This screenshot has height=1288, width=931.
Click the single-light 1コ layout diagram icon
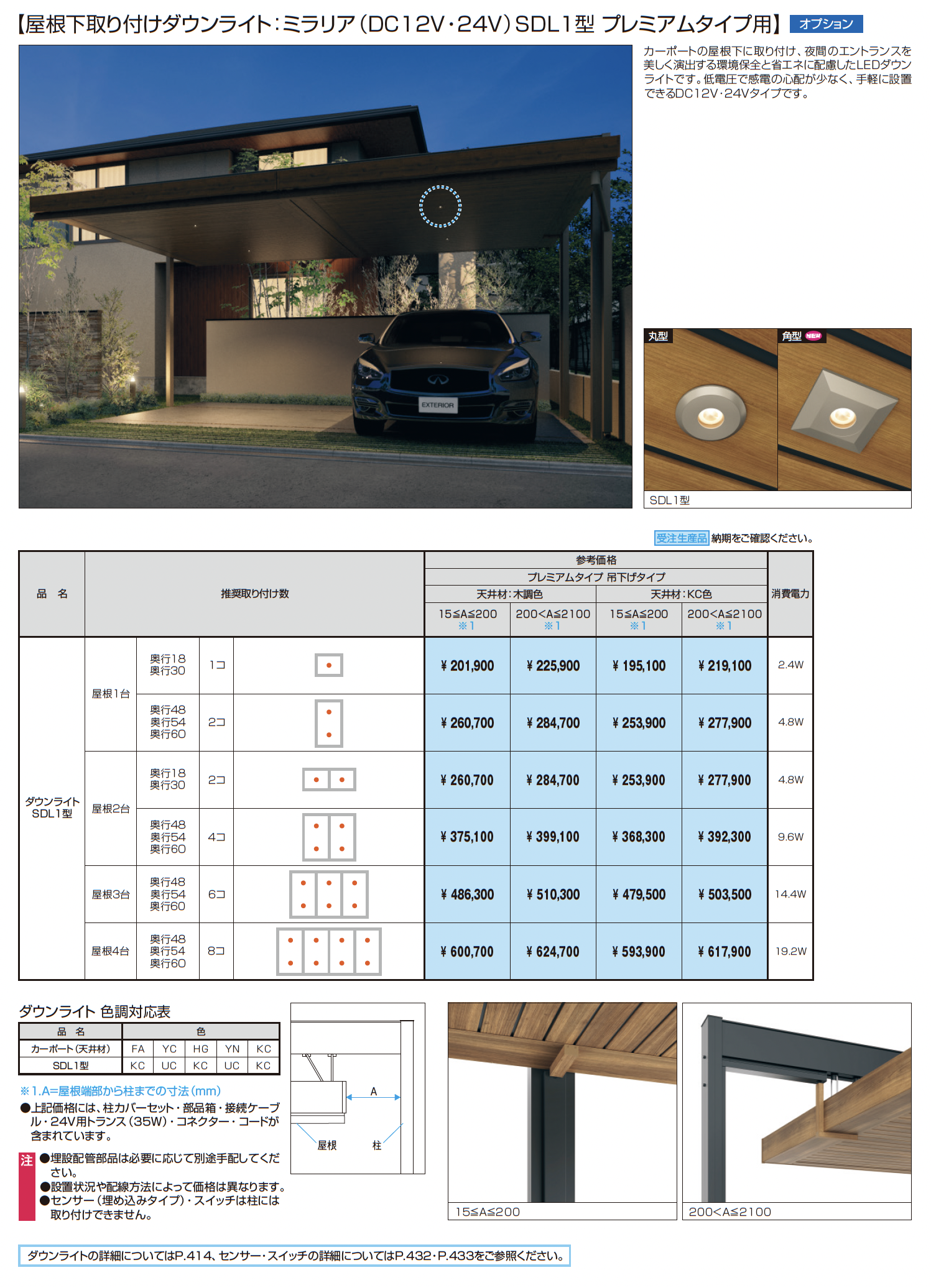[x=329, y=665]
